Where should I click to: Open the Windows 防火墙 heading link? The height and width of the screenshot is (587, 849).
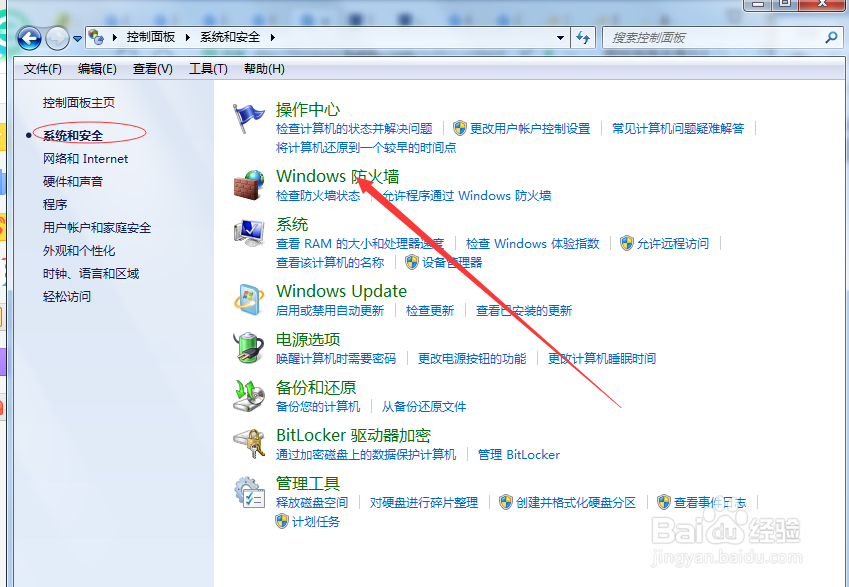coord(338,177)
